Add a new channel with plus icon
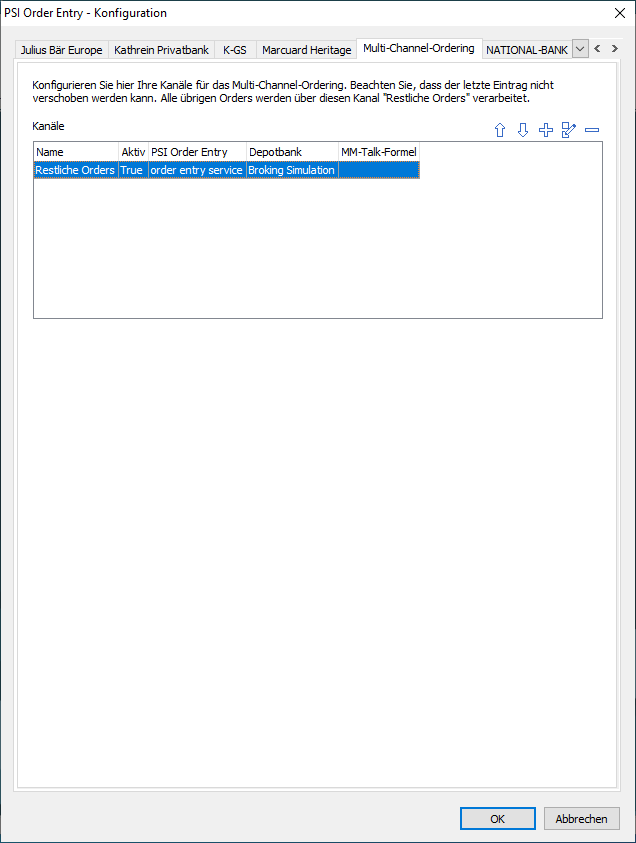 [x=545, y=131]
